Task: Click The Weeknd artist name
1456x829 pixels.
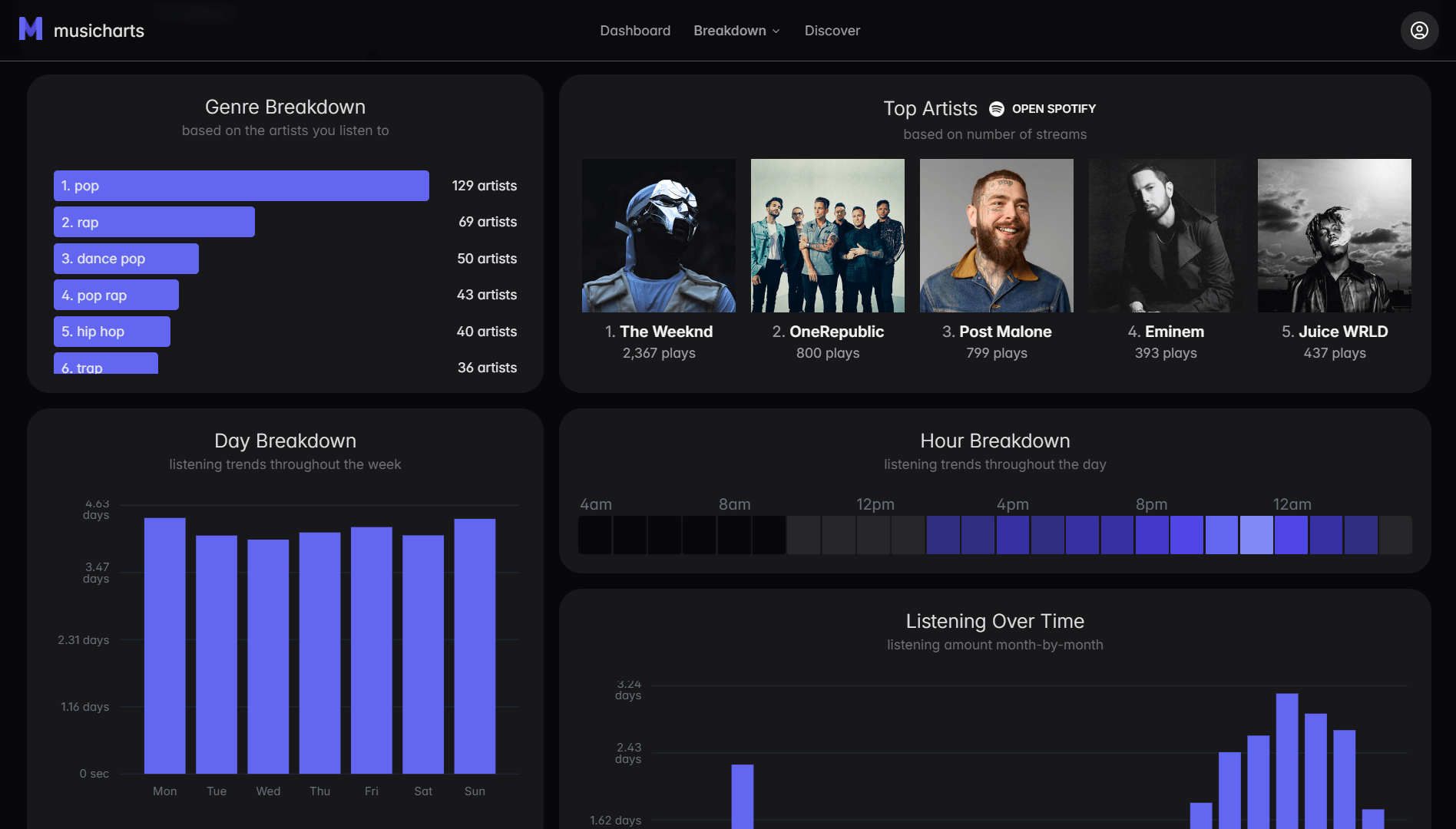Action: [666, 332]
